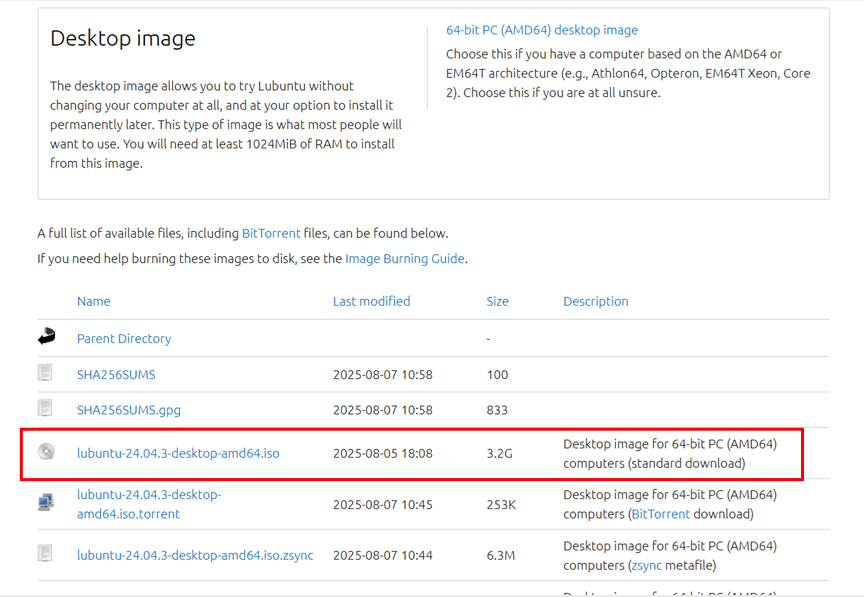
Task: Click the 2025-08-07 10:58 date in the SHA256SUMS row
Action: click(383, 375)
